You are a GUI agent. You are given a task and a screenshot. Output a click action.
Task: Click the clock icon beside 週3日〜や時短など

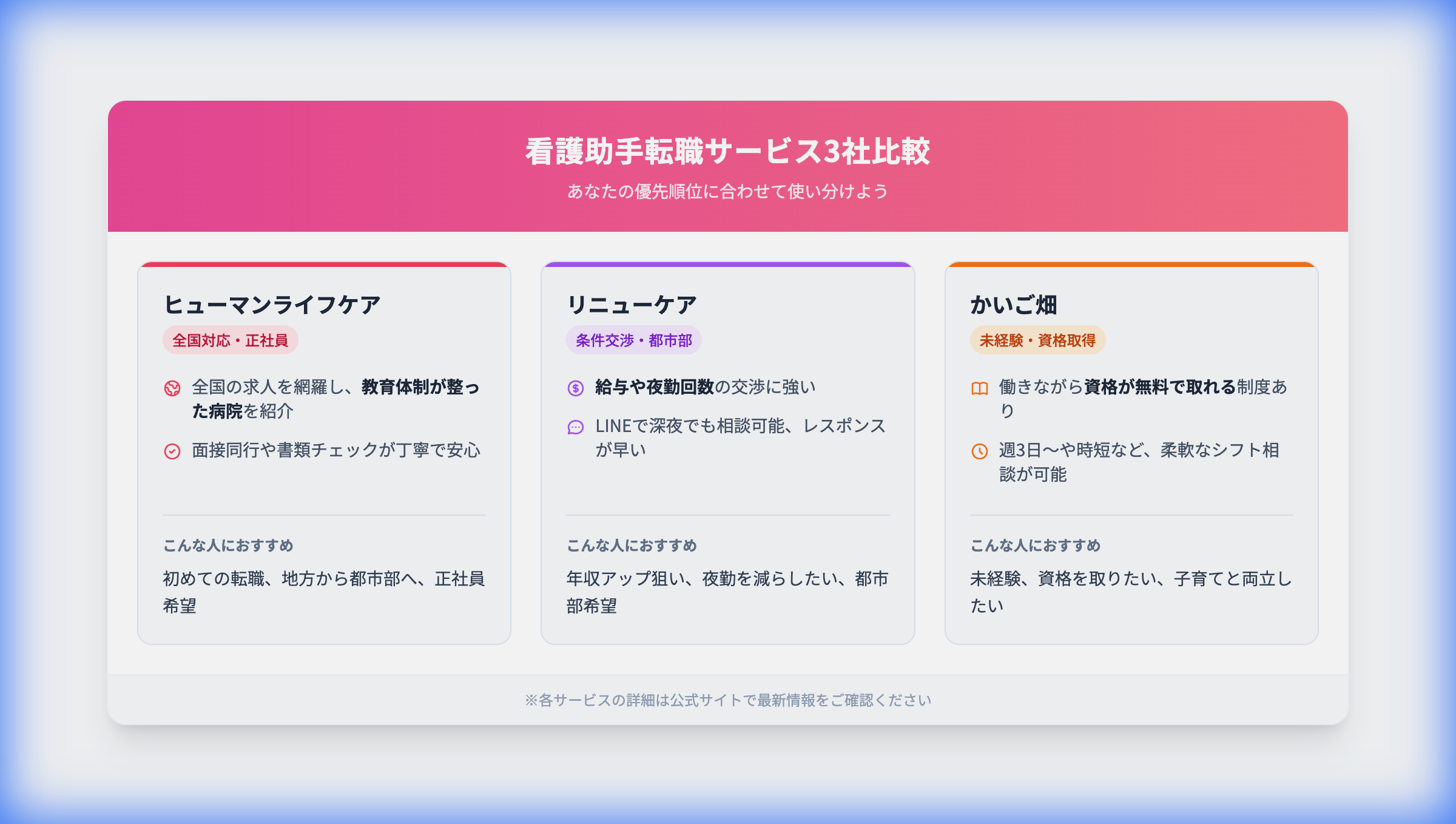980,451
